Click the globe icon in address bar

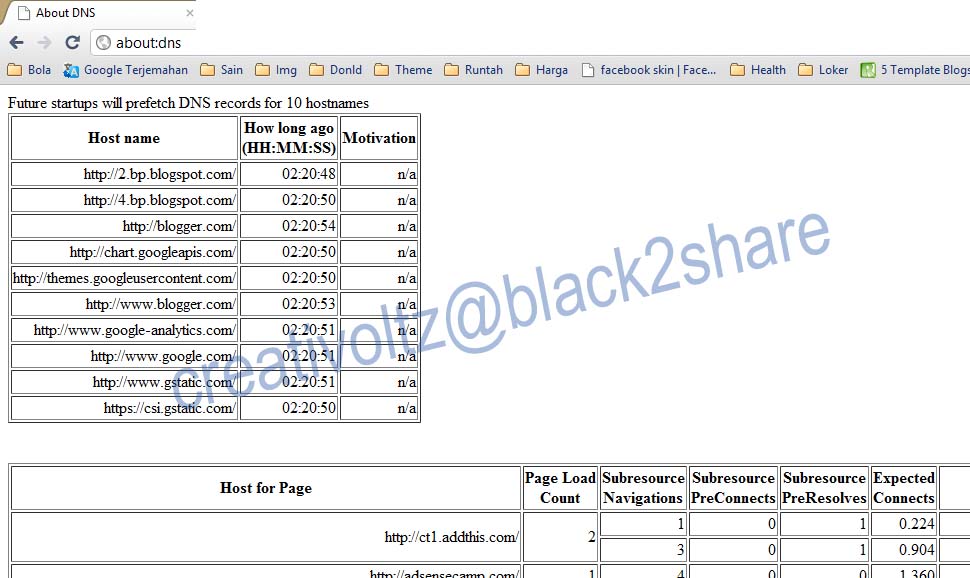point(103,42)
